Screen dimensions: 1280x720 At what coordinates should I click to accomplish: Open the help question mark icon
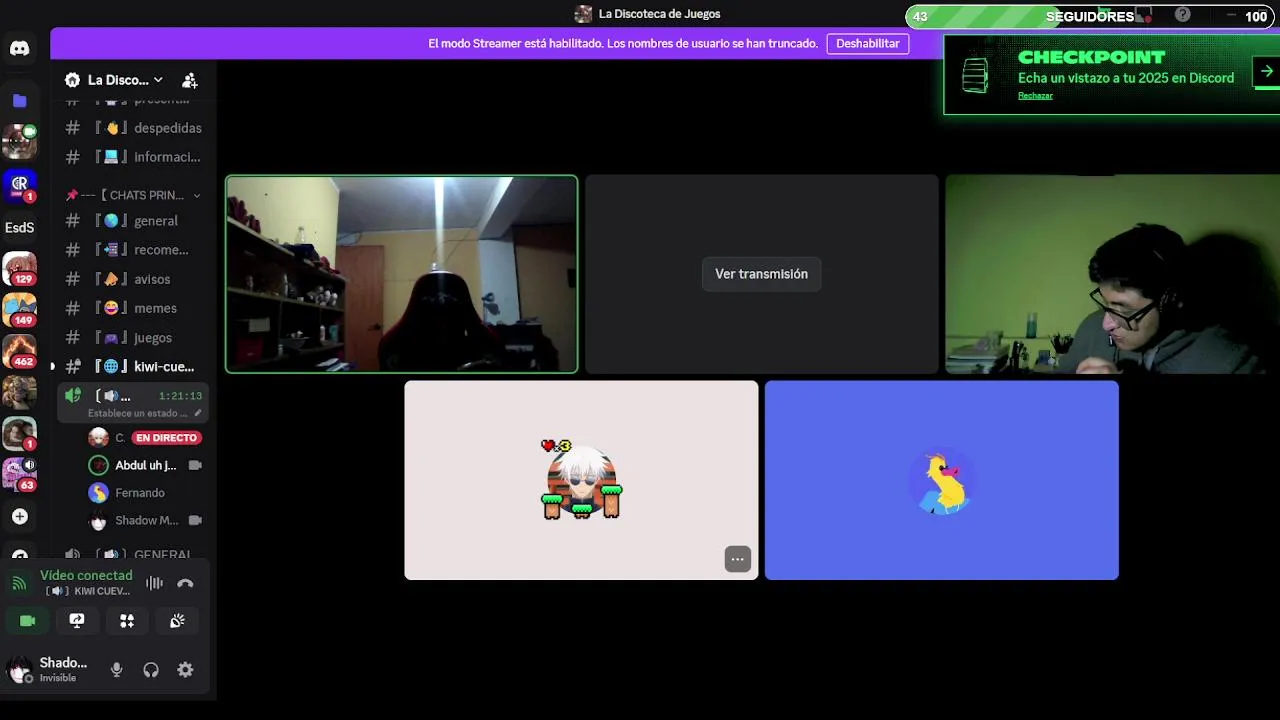1183,15
